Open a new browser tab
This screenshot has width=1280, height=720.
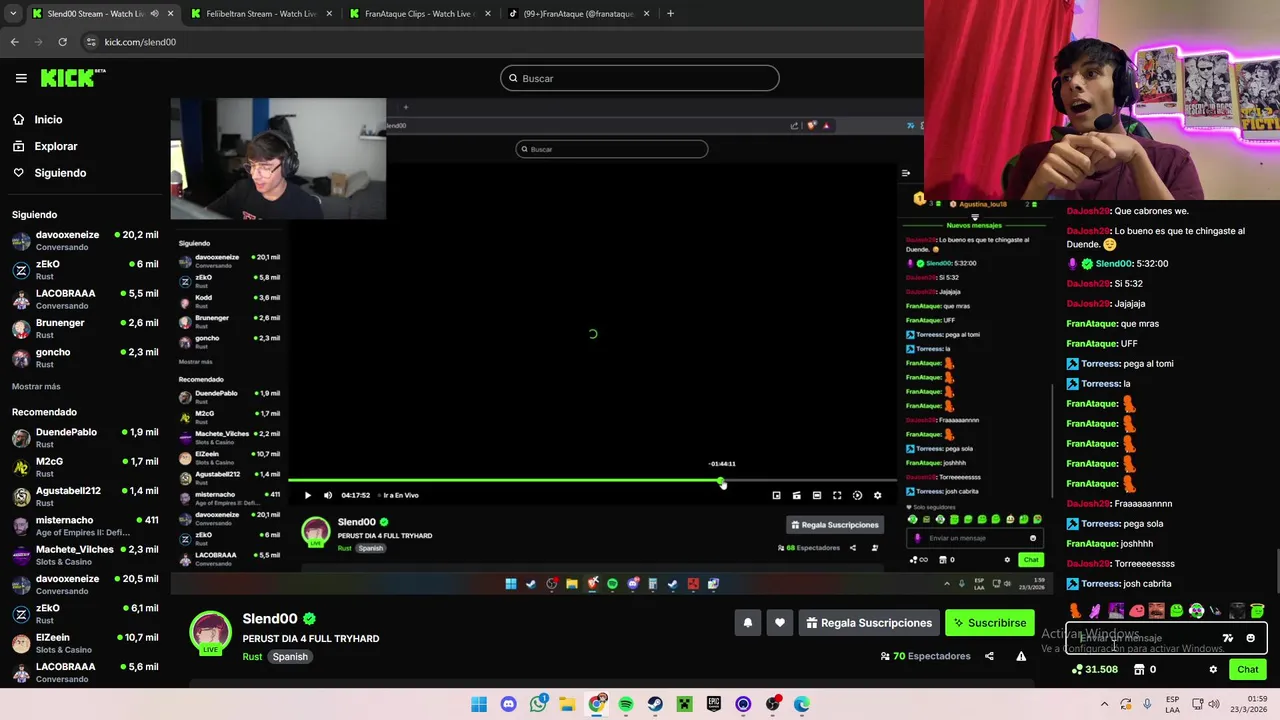click(x=670, y=14)
